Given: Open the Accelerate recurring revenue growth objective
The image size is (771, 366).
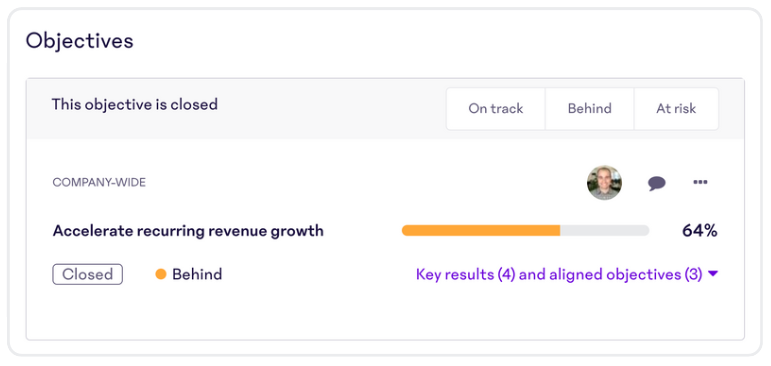Looking at the screenshot, I should pos(188,230).
